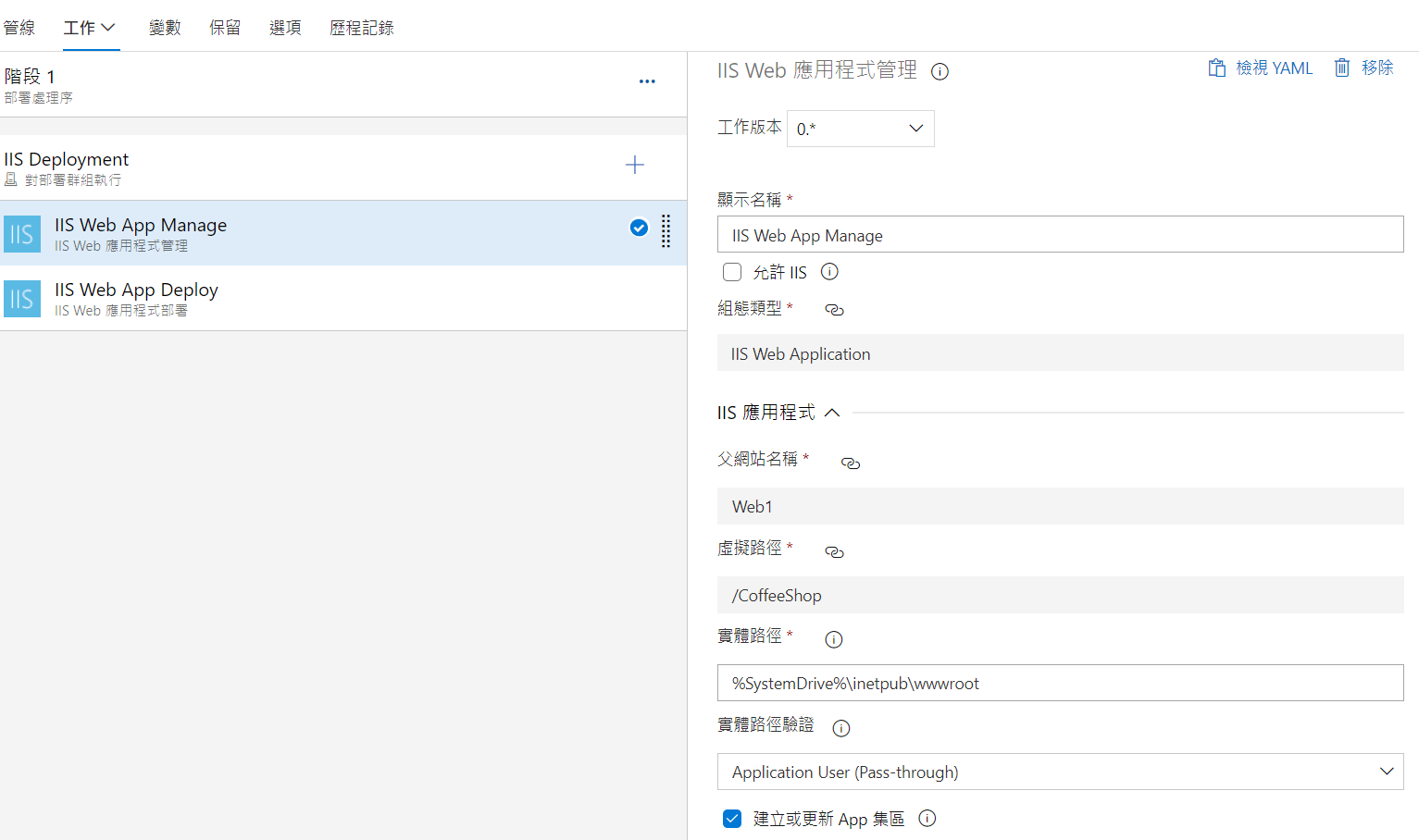The image size is (1419, 840).
Task: Toggle the blue checkmark on IIS Web App Manage
Action: [639, 228]
